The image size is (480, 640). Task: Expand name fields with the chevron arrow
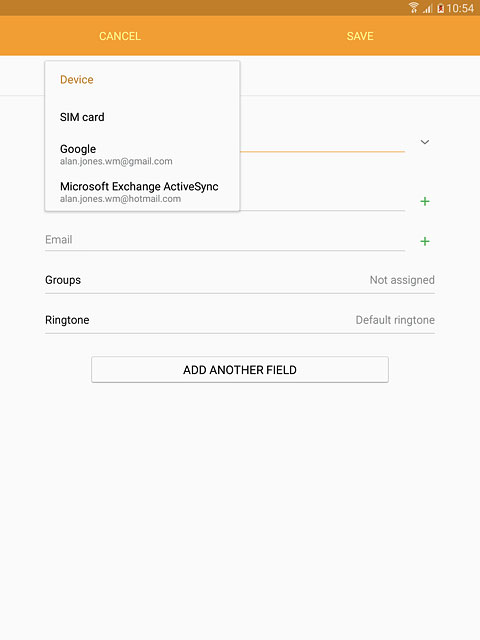(x=425, y=142)
